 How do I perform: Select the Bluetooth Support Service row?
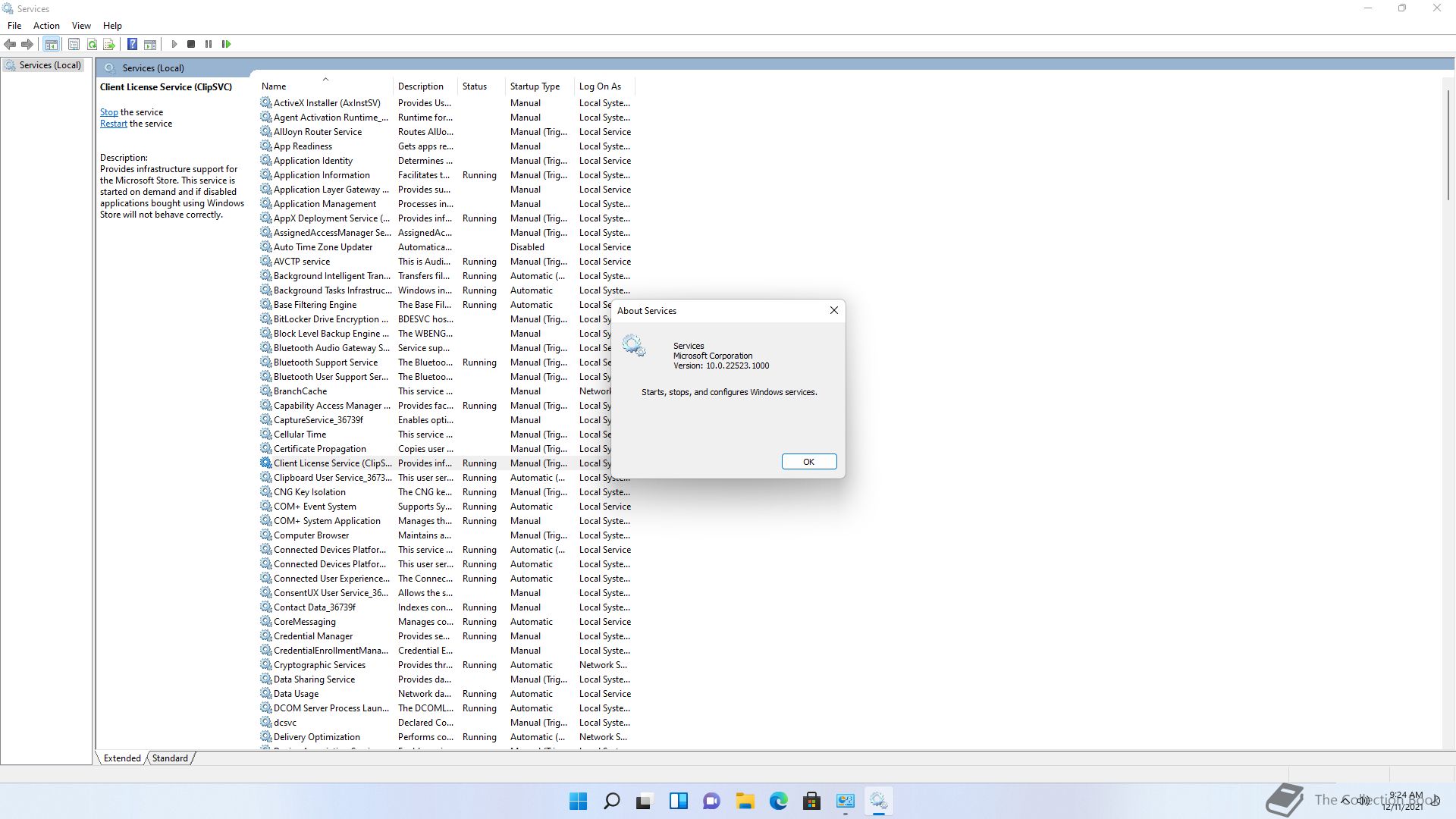(435, 362)
